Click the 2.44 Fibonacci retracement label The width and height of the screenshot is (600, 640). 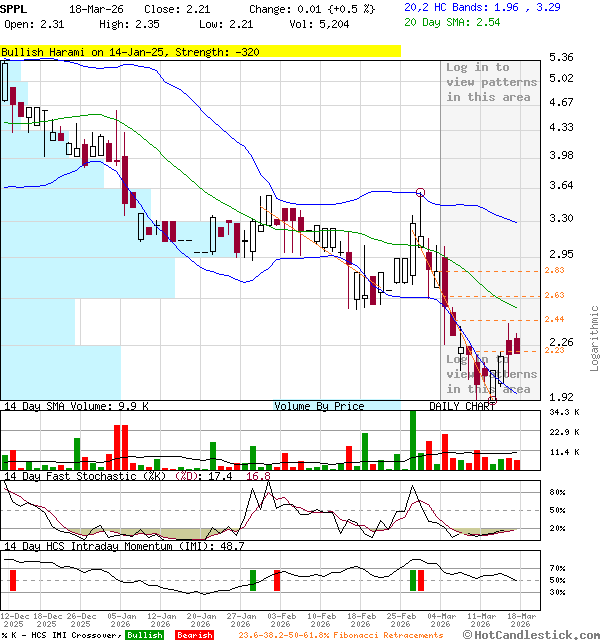555,319
